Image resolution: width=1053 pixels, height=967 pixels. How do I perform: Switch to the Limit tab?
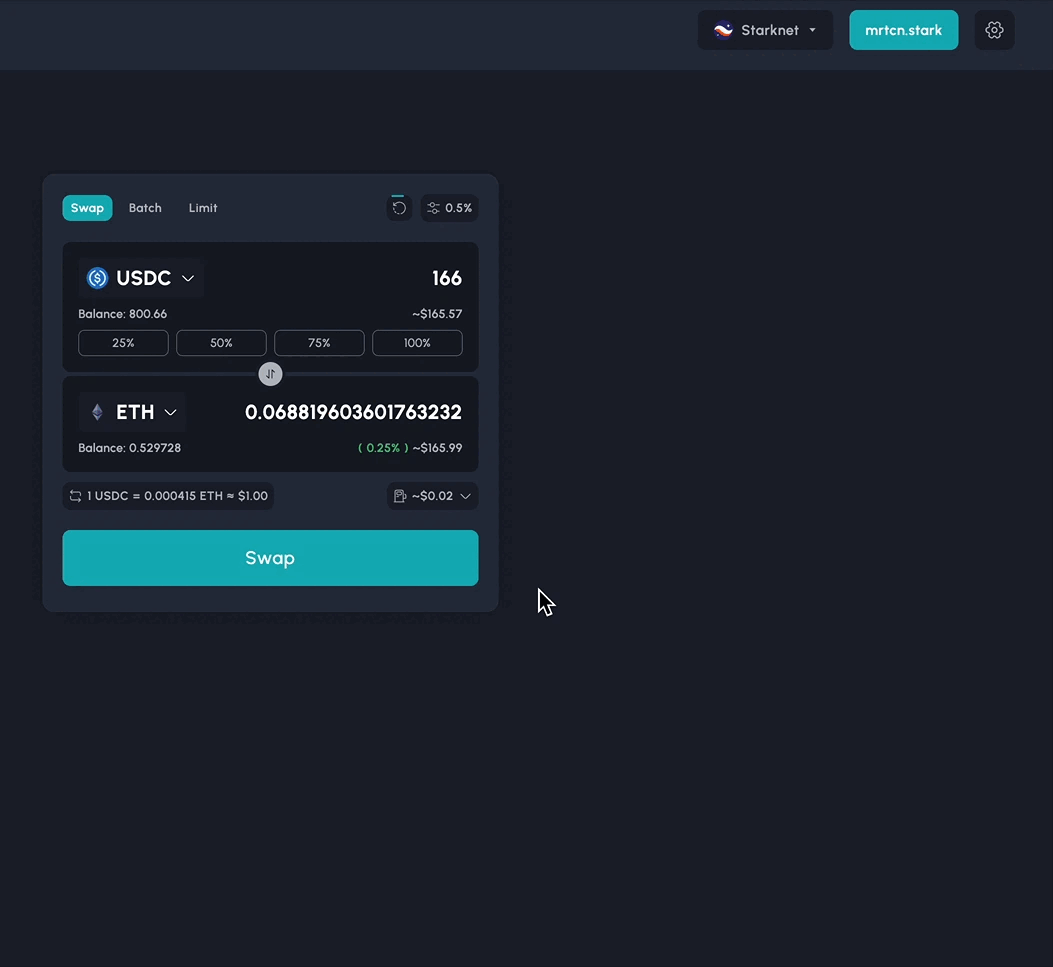click(203, 208)
